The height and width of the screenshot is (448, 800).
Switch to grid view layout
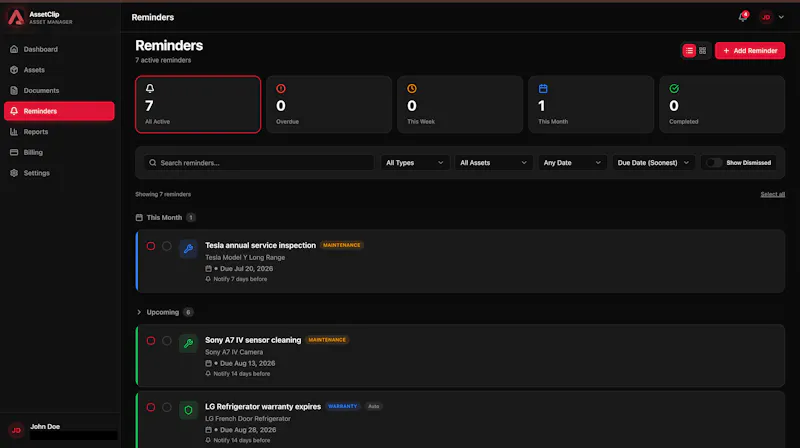pos(703,51)
